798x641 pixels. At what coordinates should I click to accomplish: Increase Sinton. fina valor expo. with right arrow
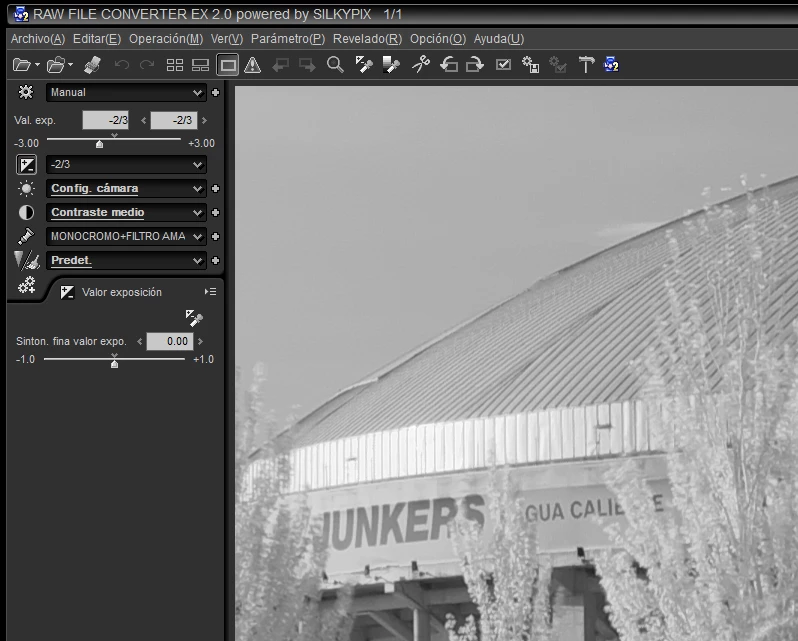pyautogui.click(x=201, y=341)
